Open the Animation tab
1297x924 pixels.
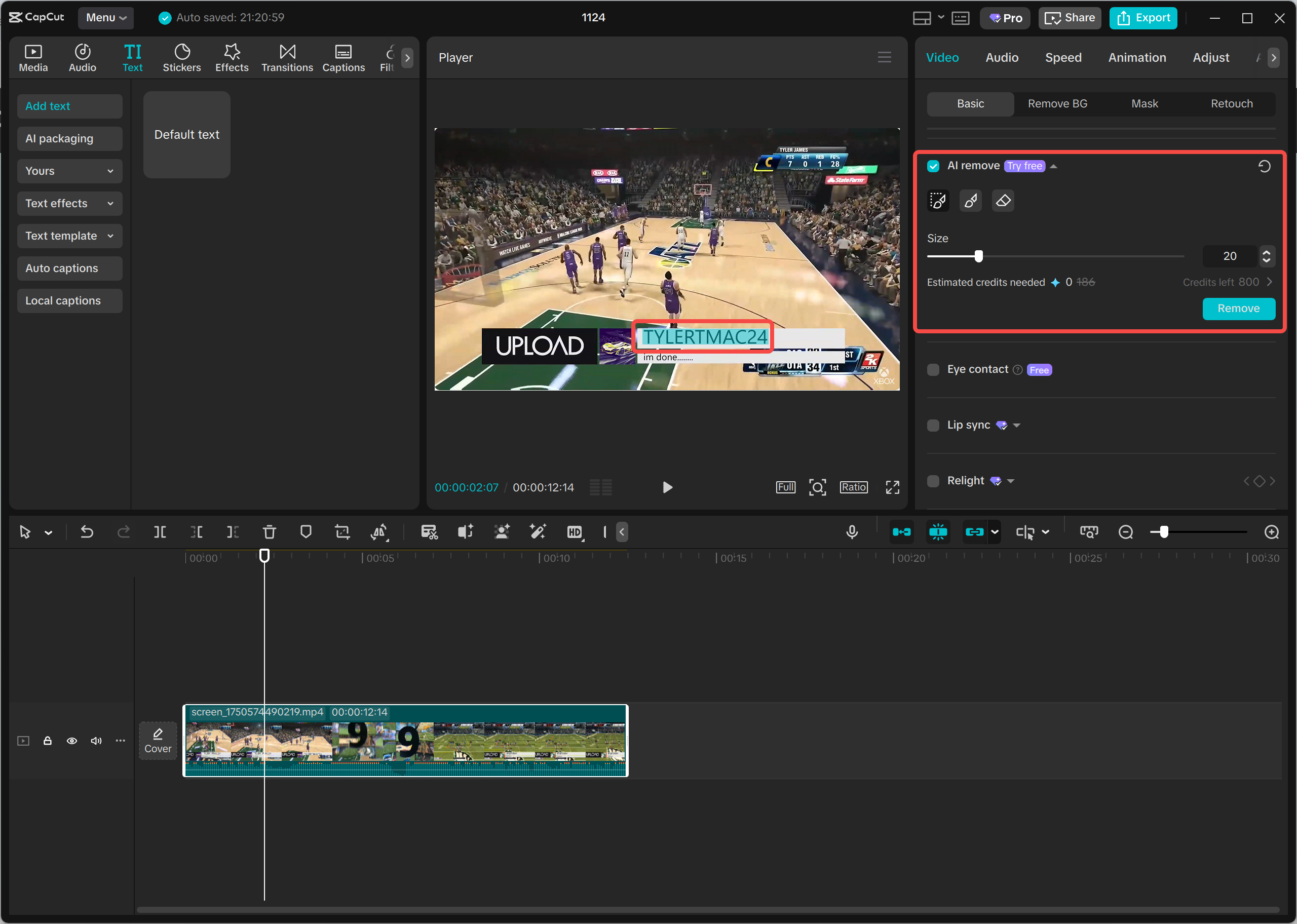1136,57
